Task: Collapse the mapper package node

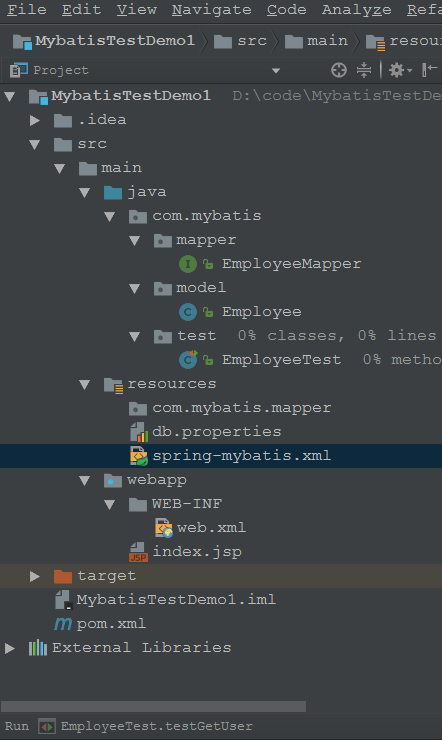Action: pyautogui.click(x=135, y=241)
